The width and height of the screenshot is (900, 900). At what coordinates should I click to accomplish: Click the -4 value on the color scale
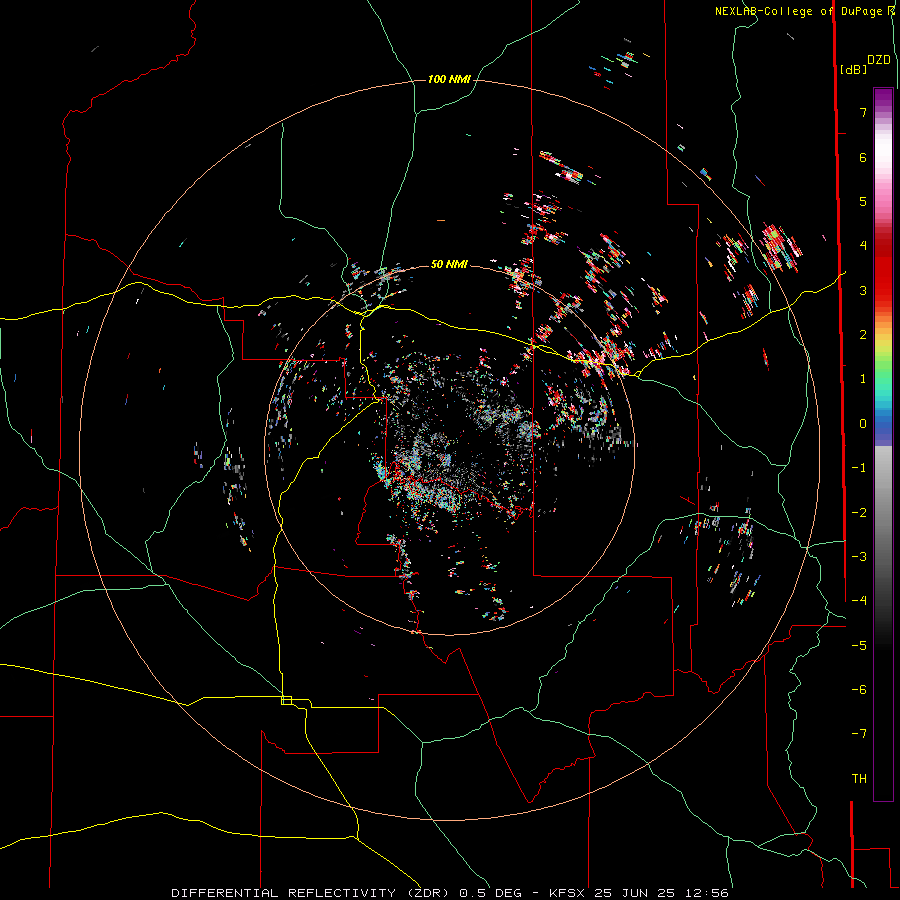[859, 601]
